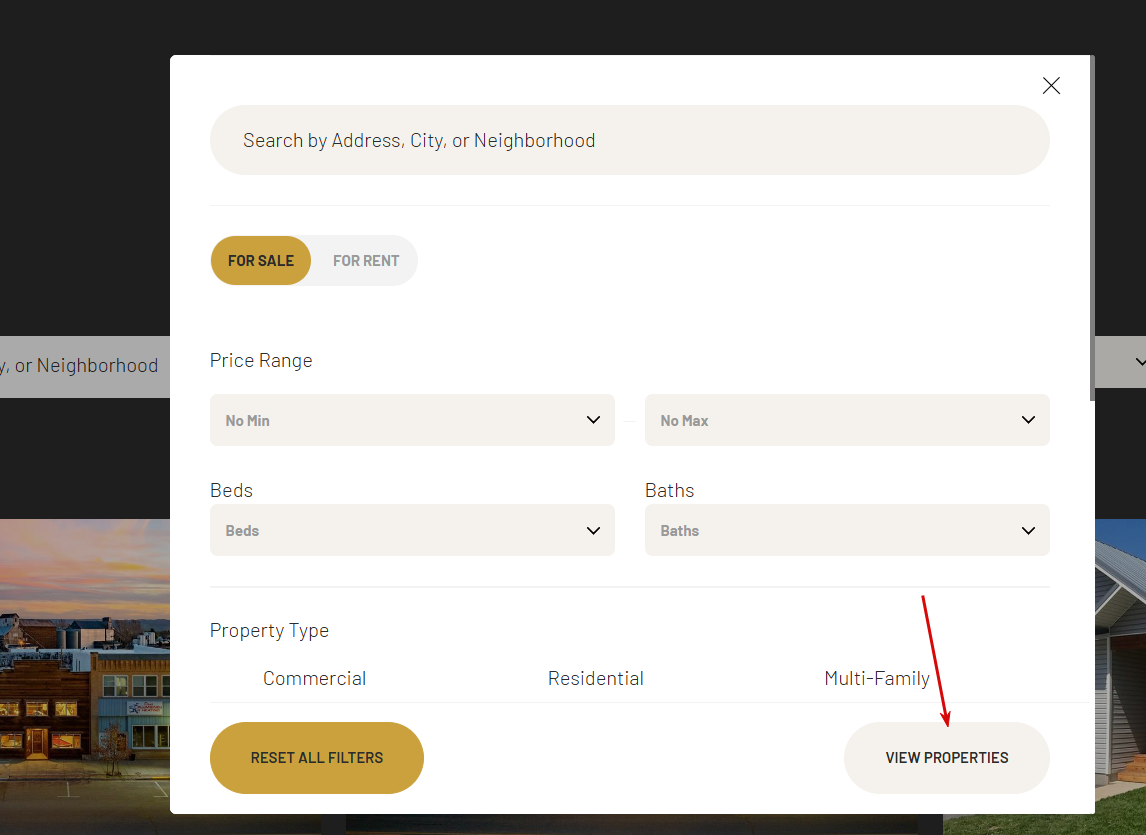Close the filter dialog with the X icon
Image resolution: width=1146 pixels, height=835 pixels.
pyautogui.click(x=1051, y=86)
